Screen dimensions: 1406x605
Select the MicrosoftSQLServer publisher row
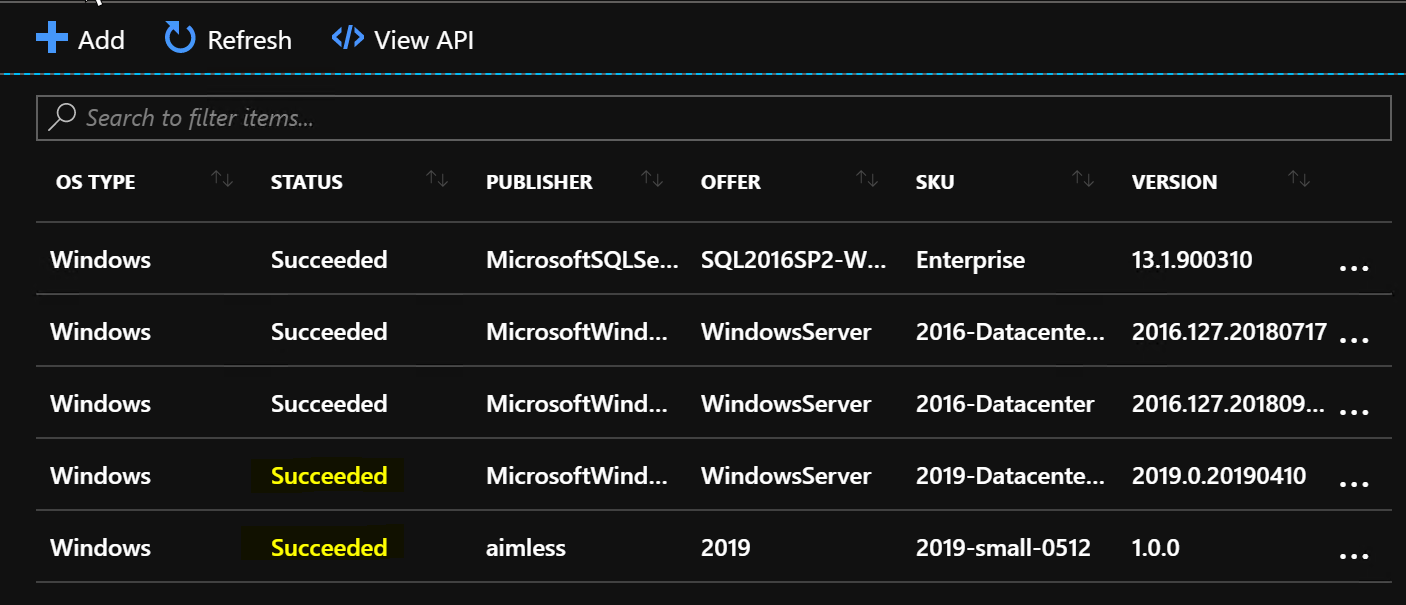713,259
